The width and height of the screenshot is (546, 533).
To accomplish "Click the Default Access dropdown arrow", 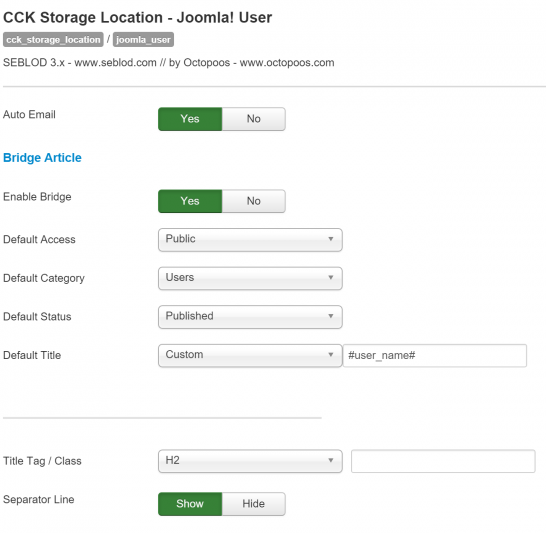I will tap(330, 239).
